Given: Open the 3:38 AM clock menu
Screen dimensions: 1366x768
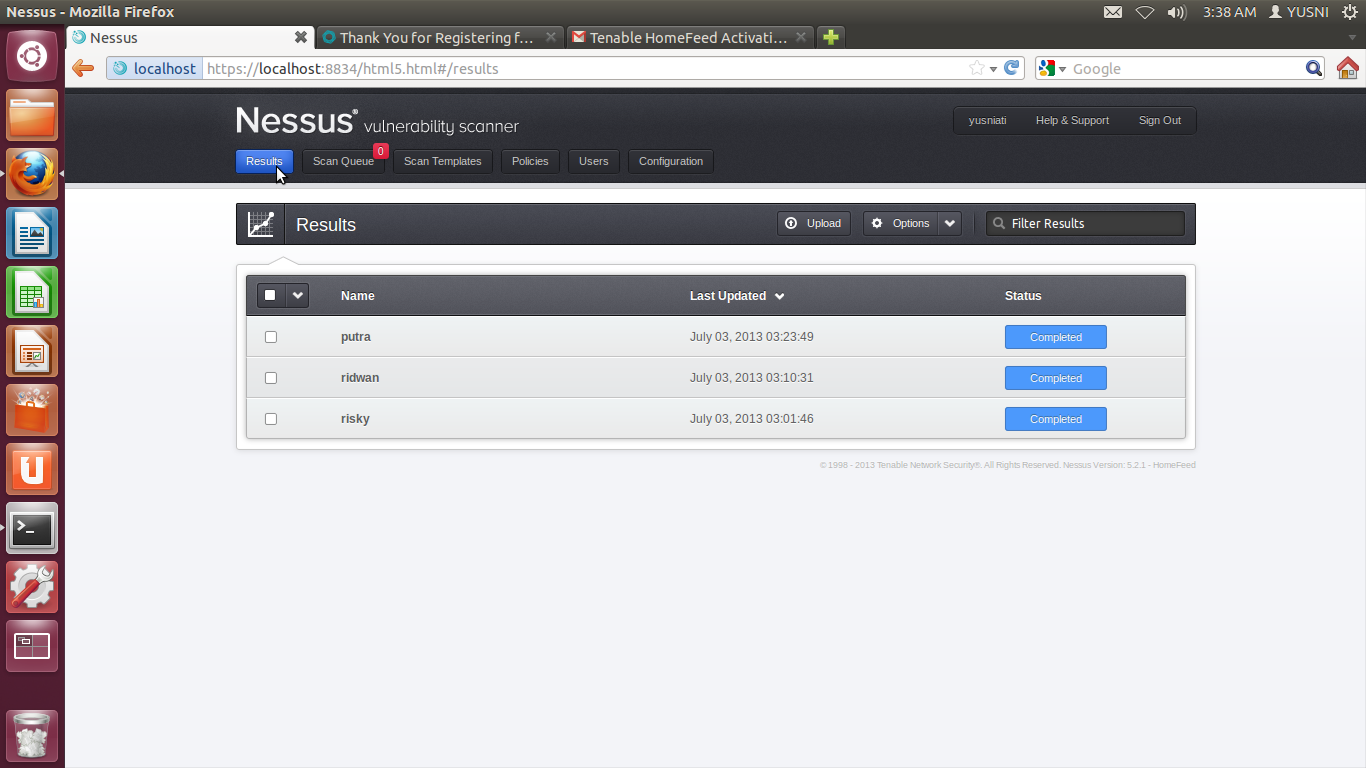Looking at the screenshot, I should pos(1230,12).
